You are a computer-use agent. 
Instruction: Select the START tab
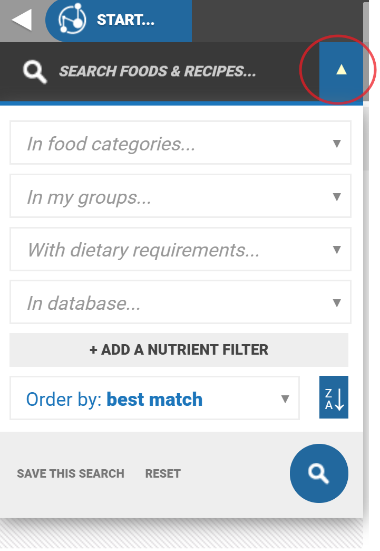[119, 20]
